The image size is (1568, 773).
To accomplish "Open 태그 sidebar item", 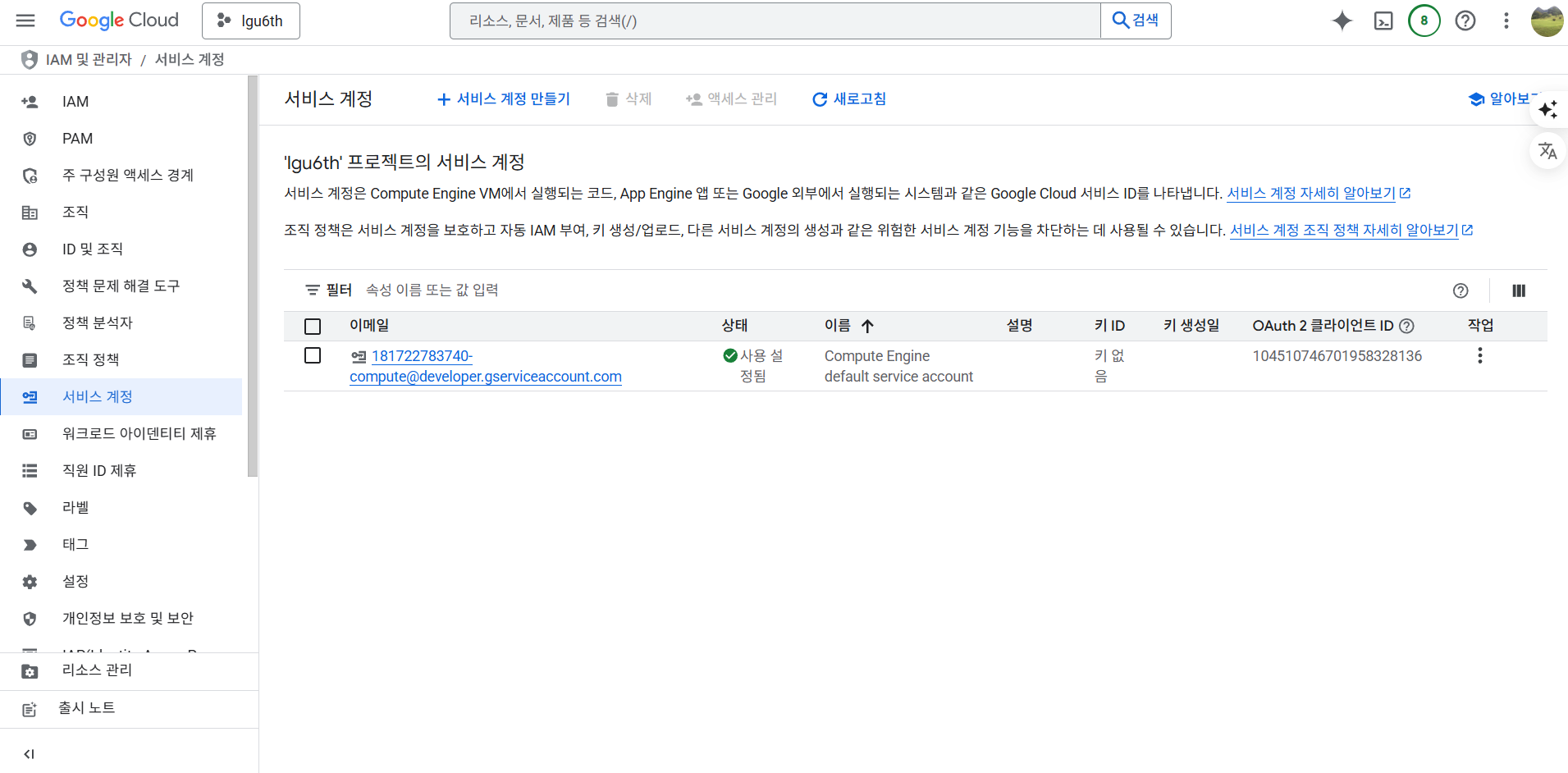I will (x=121, y=545).
